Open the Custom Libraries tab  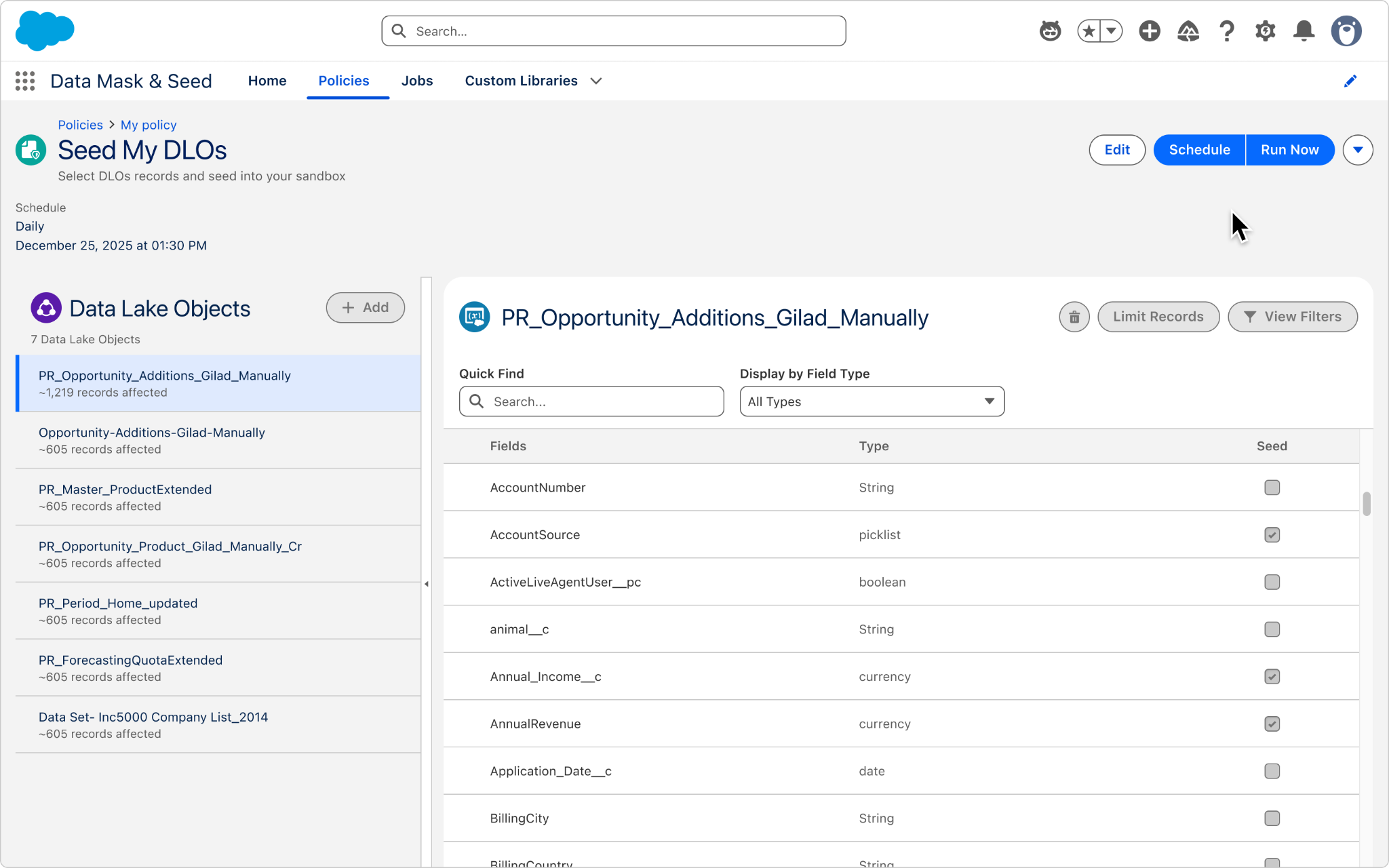pyautogui.click(x=522, y=81)
